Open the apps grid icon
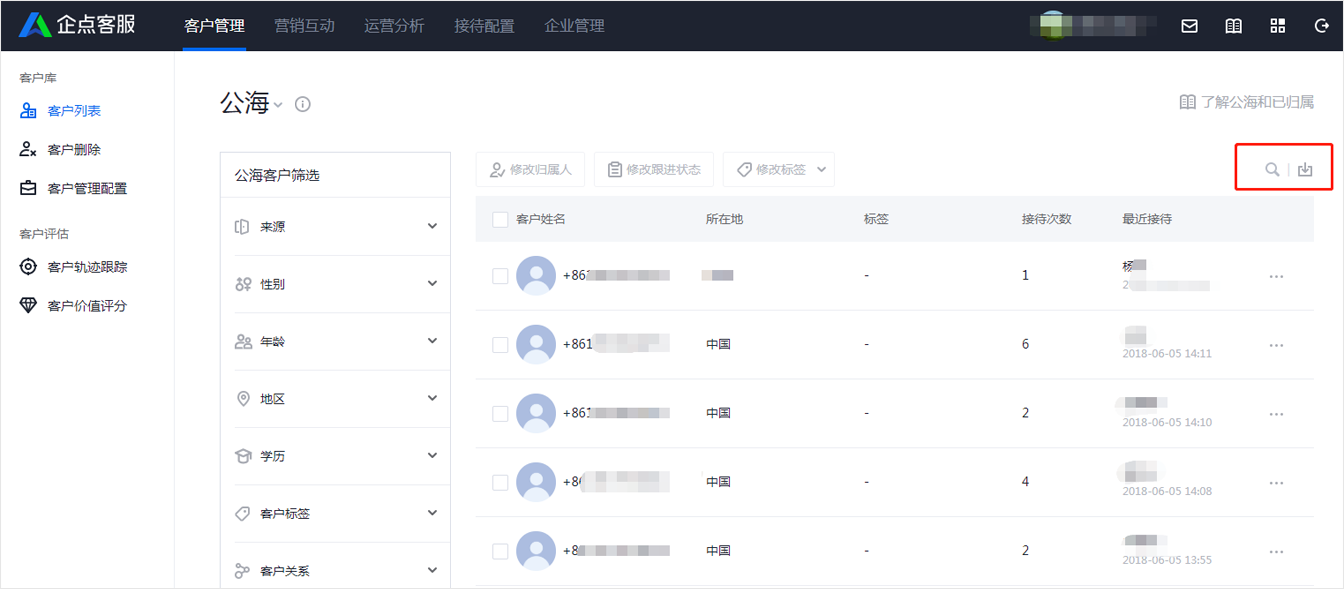The height and width of the screenshot is (589, 1344). (x=1277, y=26)
